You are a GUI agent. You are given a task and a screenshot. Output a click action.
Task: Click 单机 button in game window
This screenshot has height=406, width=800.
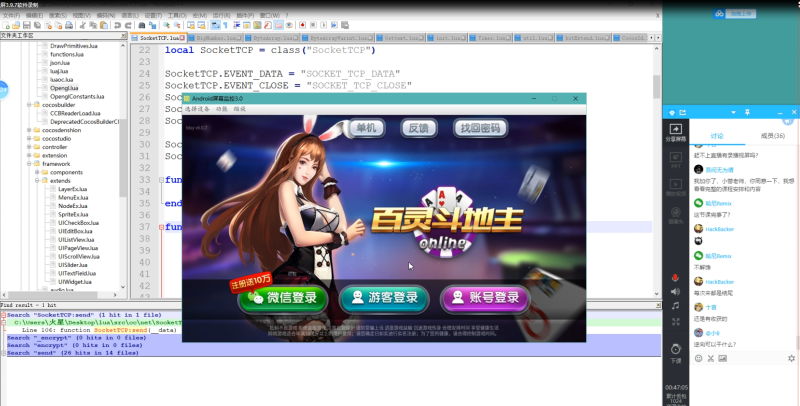(x=366, y=128)
